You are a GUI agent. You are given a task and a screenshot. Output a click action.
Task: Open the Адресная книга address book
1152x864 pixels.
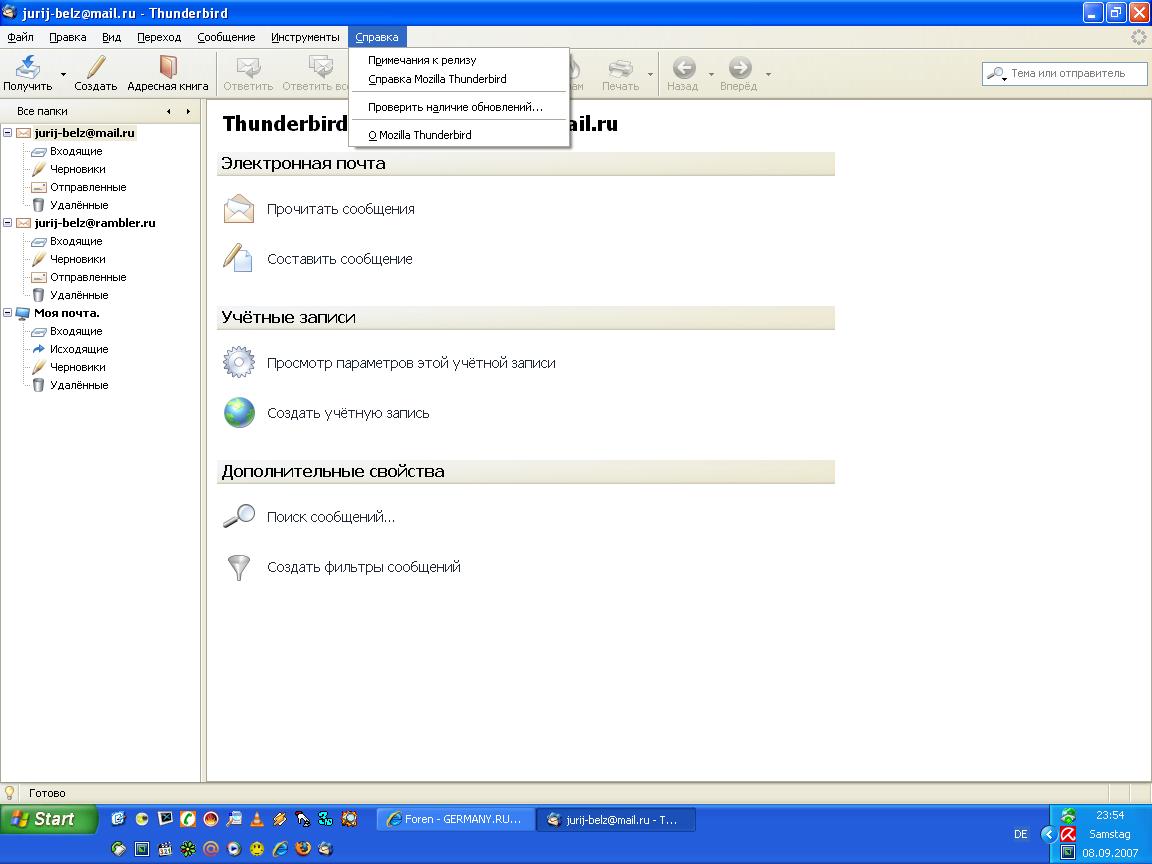coord(168,73)
